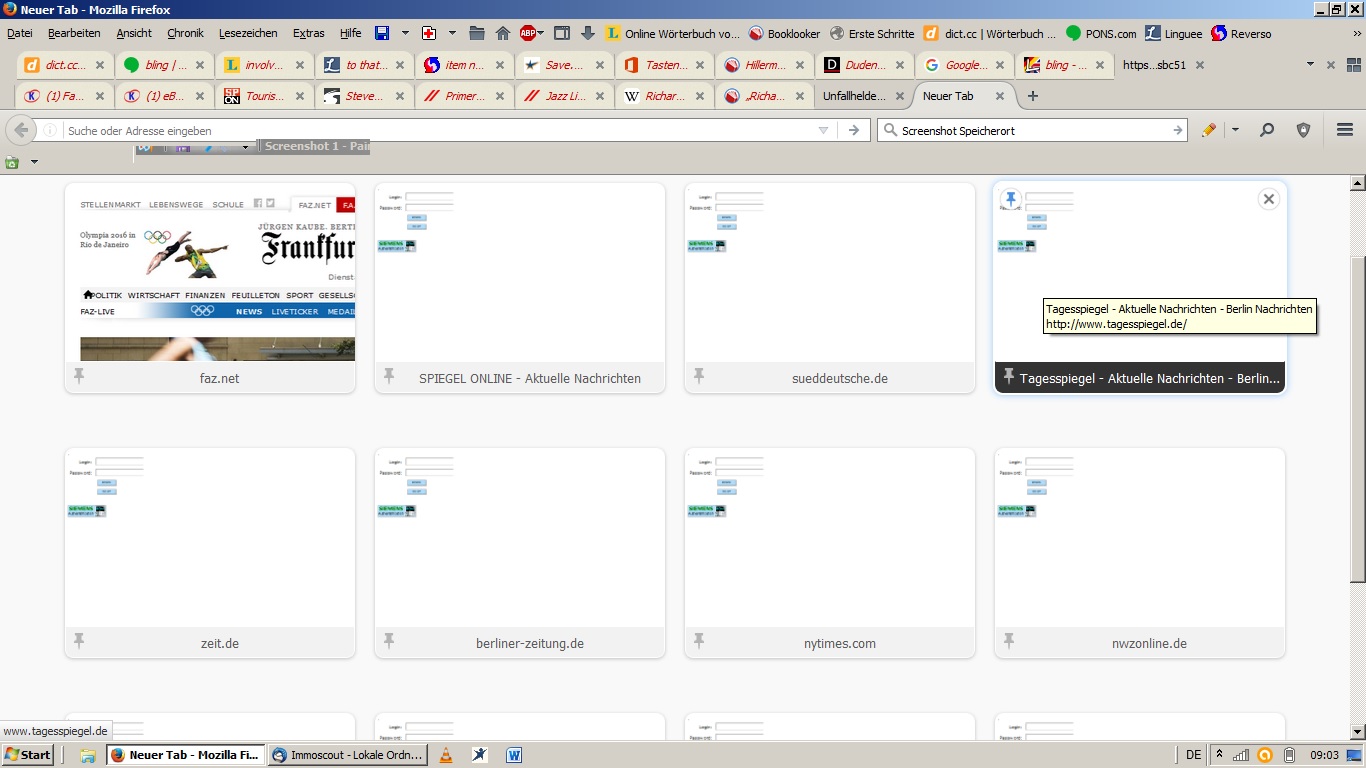Open Microsoft Word from the taskbar

(514, 755)
